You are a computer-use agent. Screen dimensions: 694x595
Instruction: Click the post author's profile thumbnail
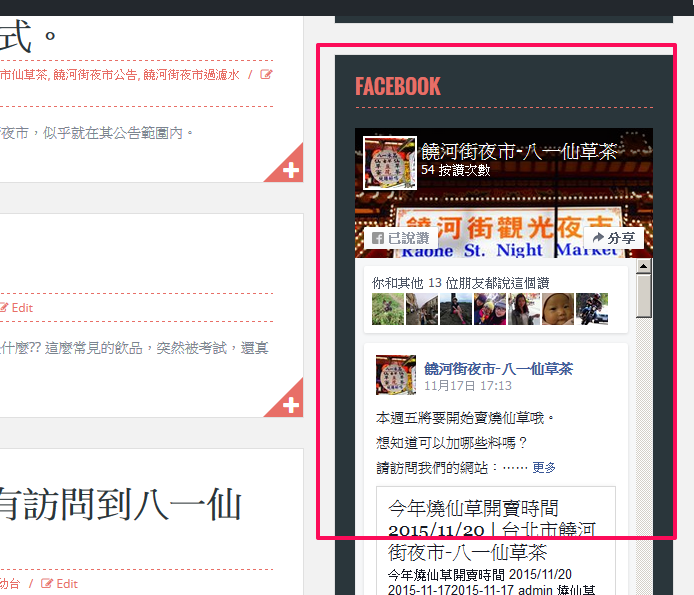point(395,375)
